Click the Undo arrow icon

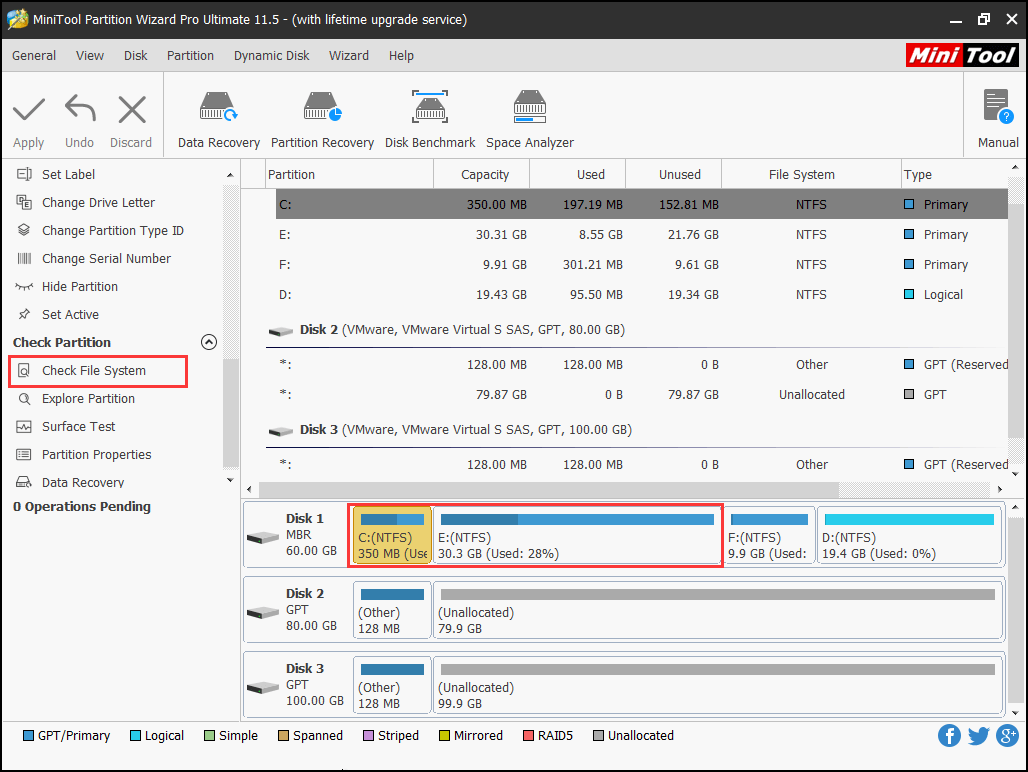(80, 109)
